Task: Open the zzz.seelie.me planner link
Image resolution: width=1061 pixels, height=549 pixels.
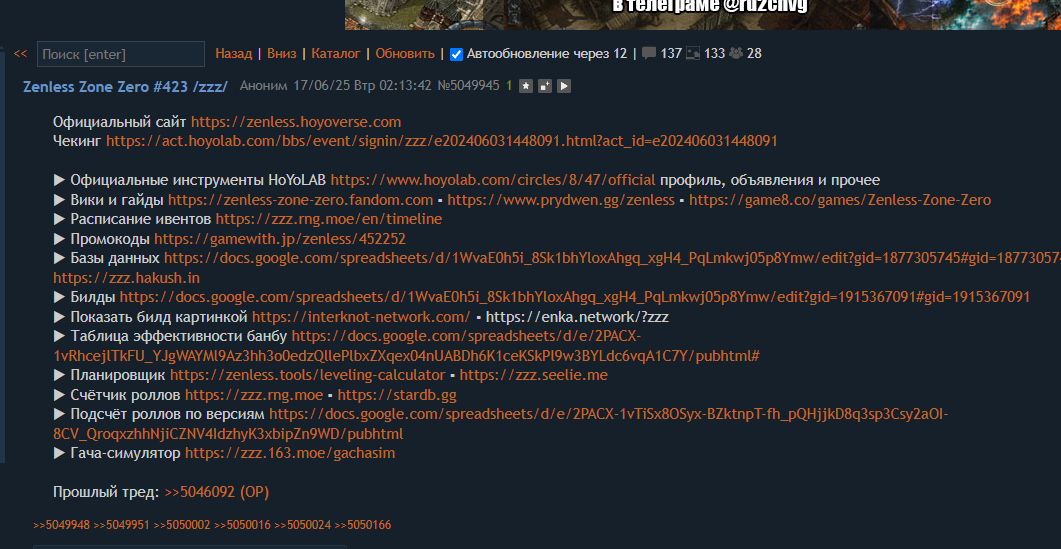Action: pos(533,374)
